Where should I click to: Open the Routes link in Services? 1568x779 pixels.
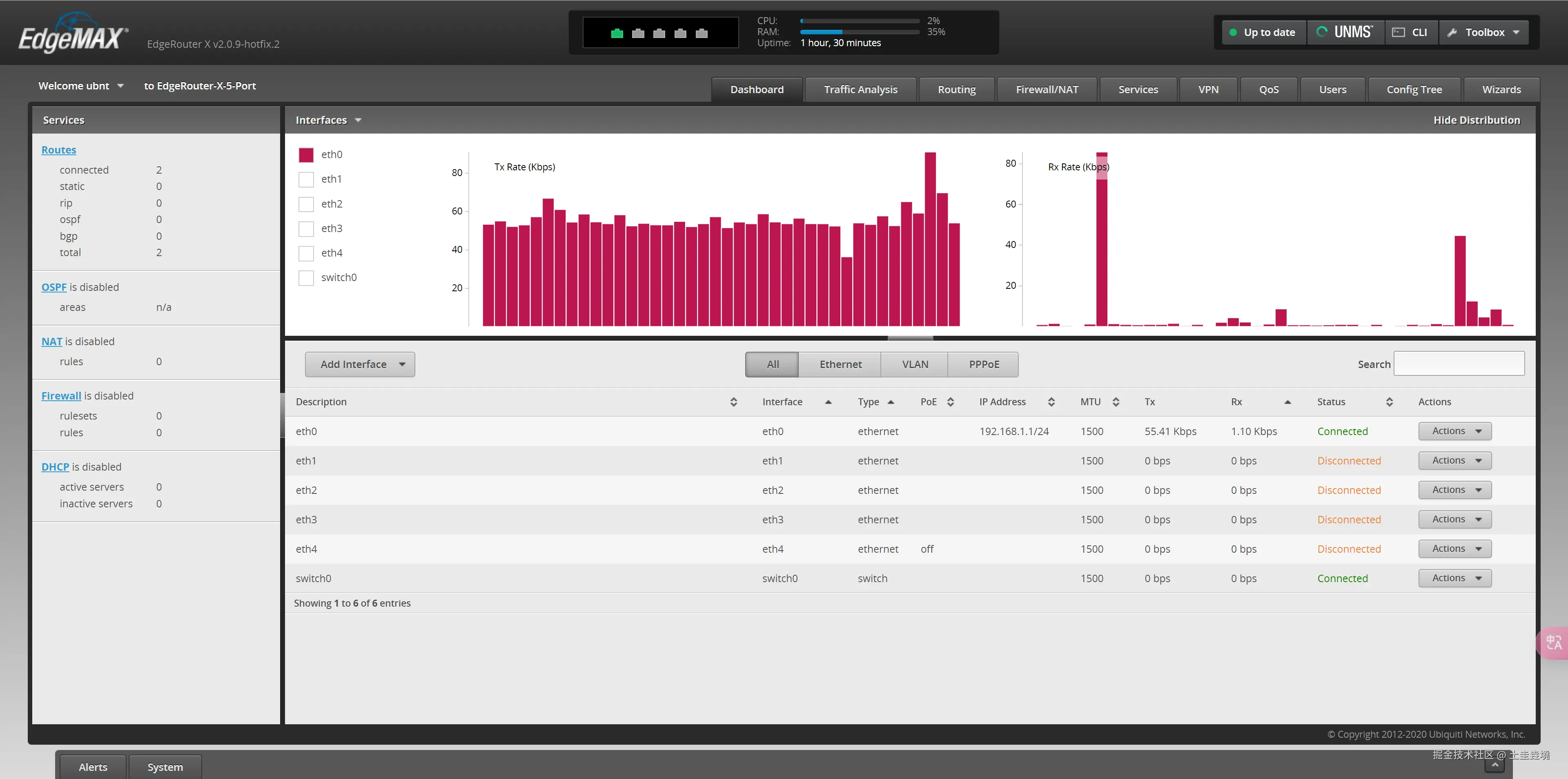coord(58,150)
